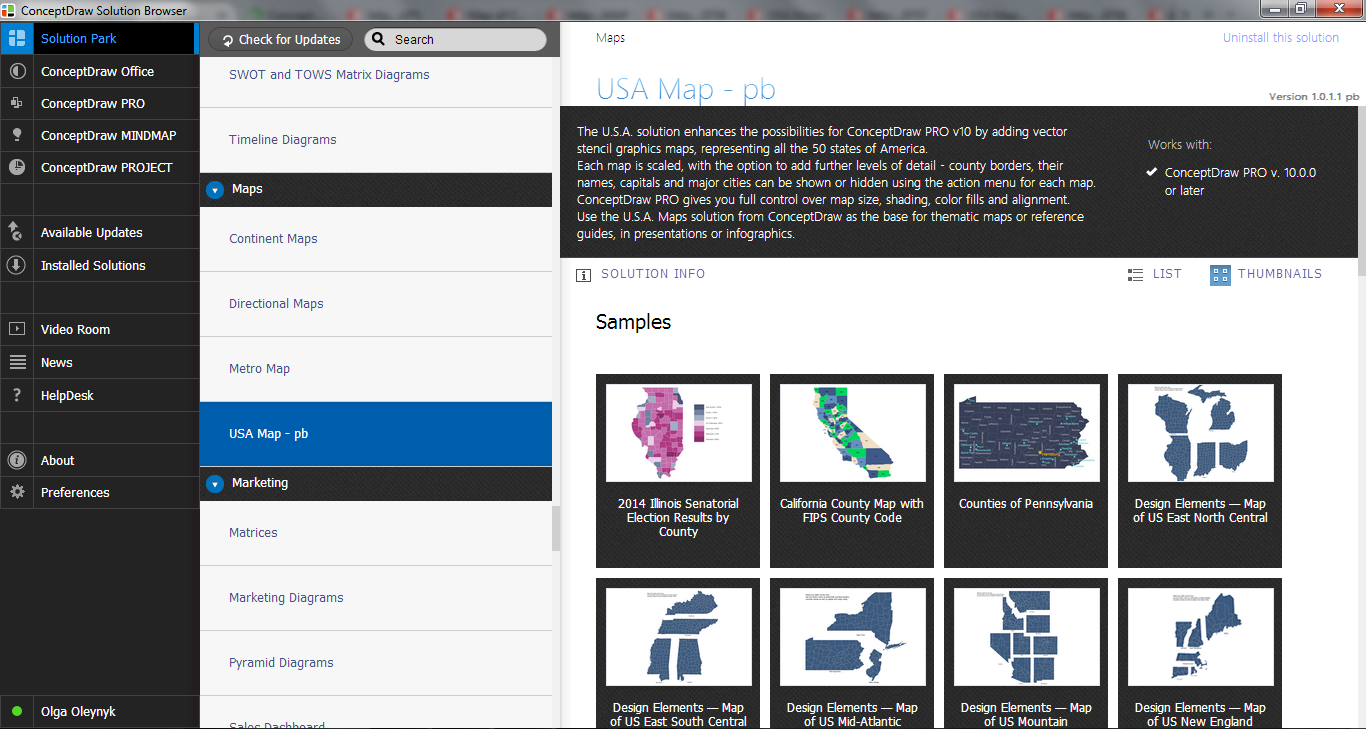The height and width of the screenshot is (729, 1366).
Task: Open the HelpDesk section
Action: pos(98,396)
